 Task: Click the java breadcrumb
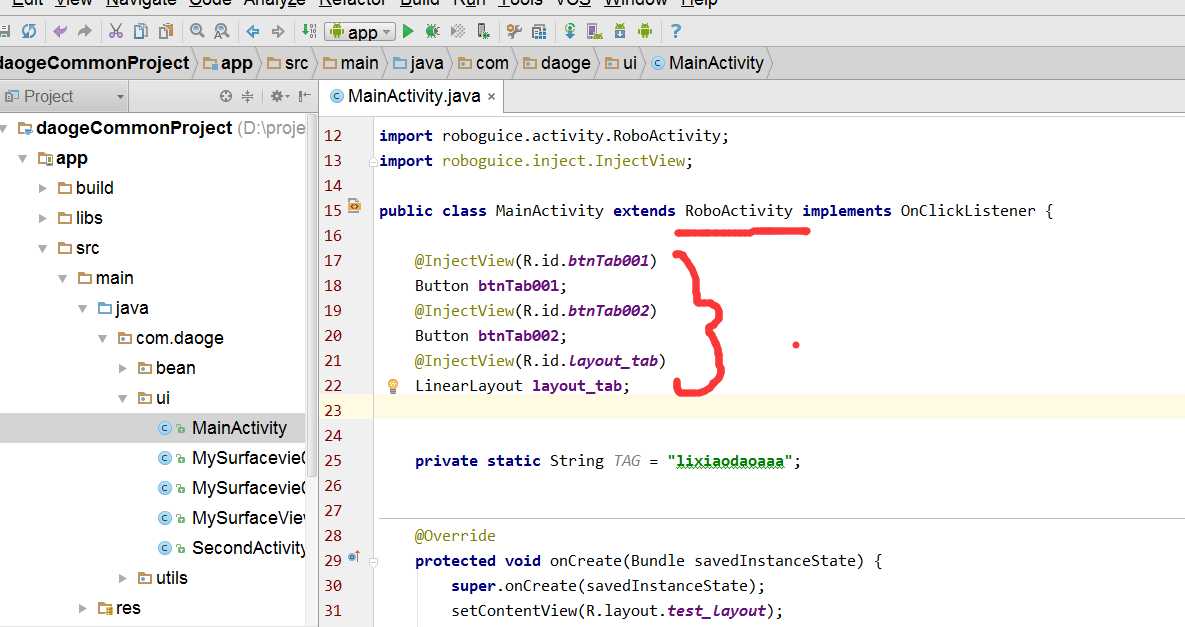point(419,63)
